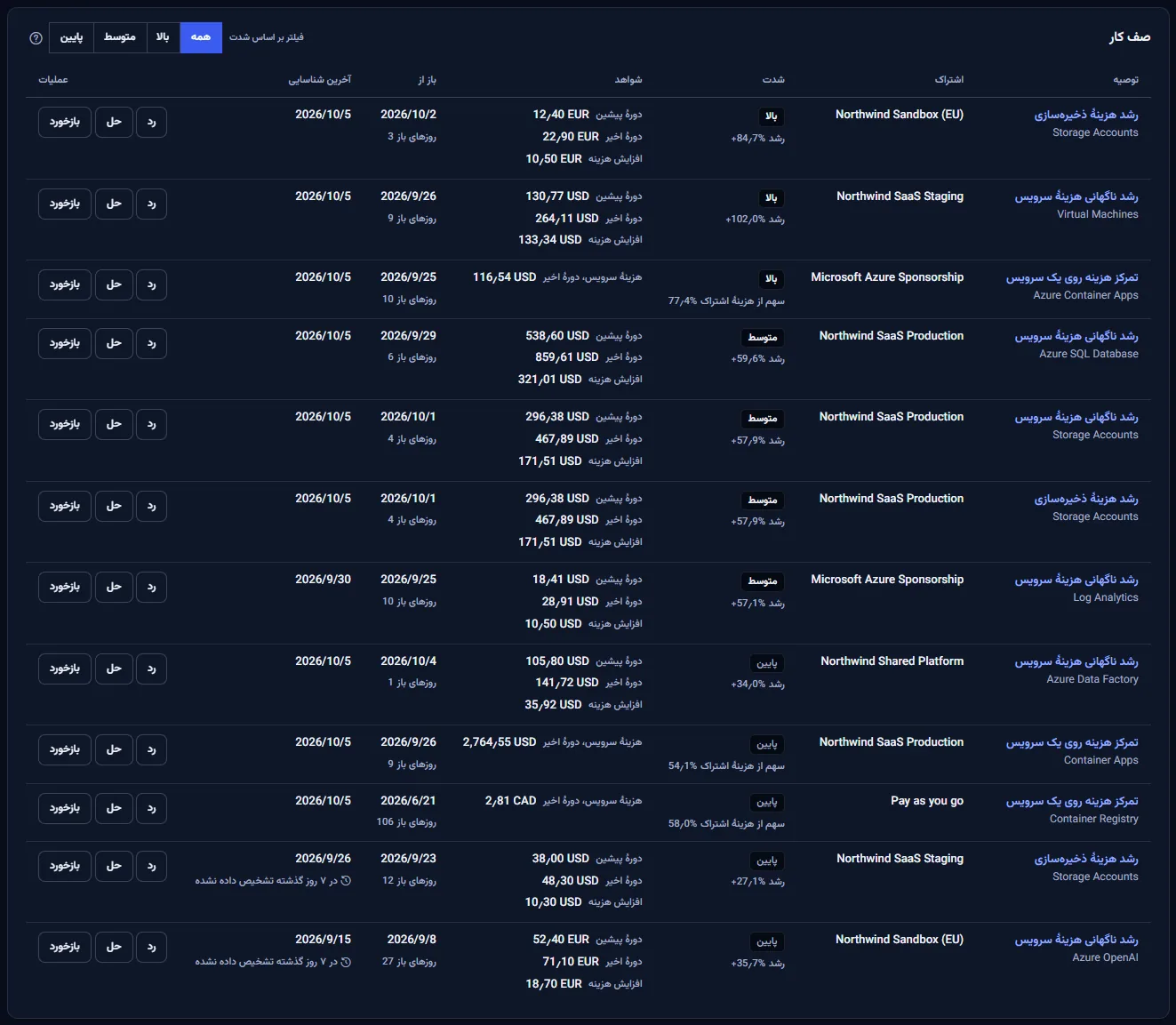Click the 2026/6/21 open-since date
The width and height of the screenshot is (1176, 1025).
click(x=408, y=801)
